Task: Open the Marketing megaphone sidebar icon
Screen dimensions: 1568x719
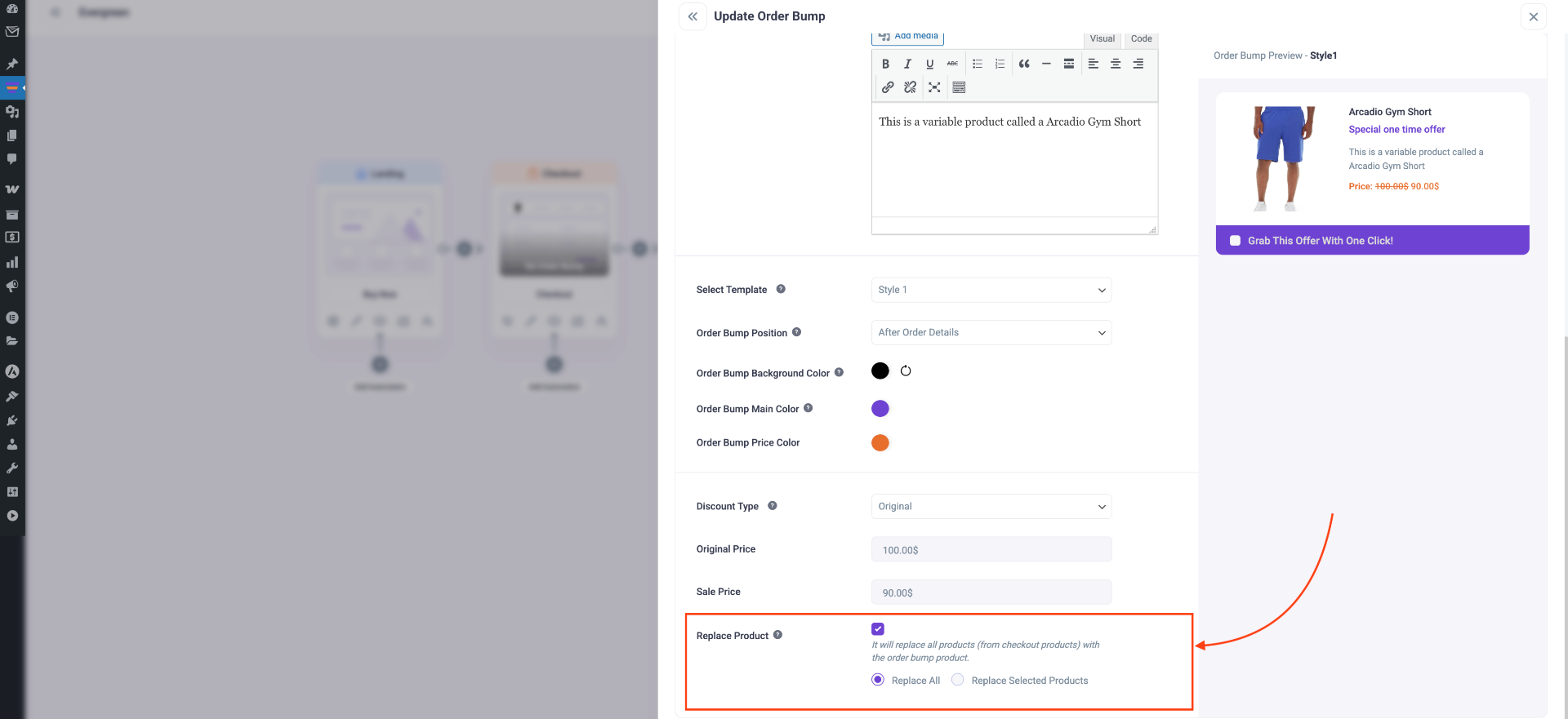Action: pos(12,286)
